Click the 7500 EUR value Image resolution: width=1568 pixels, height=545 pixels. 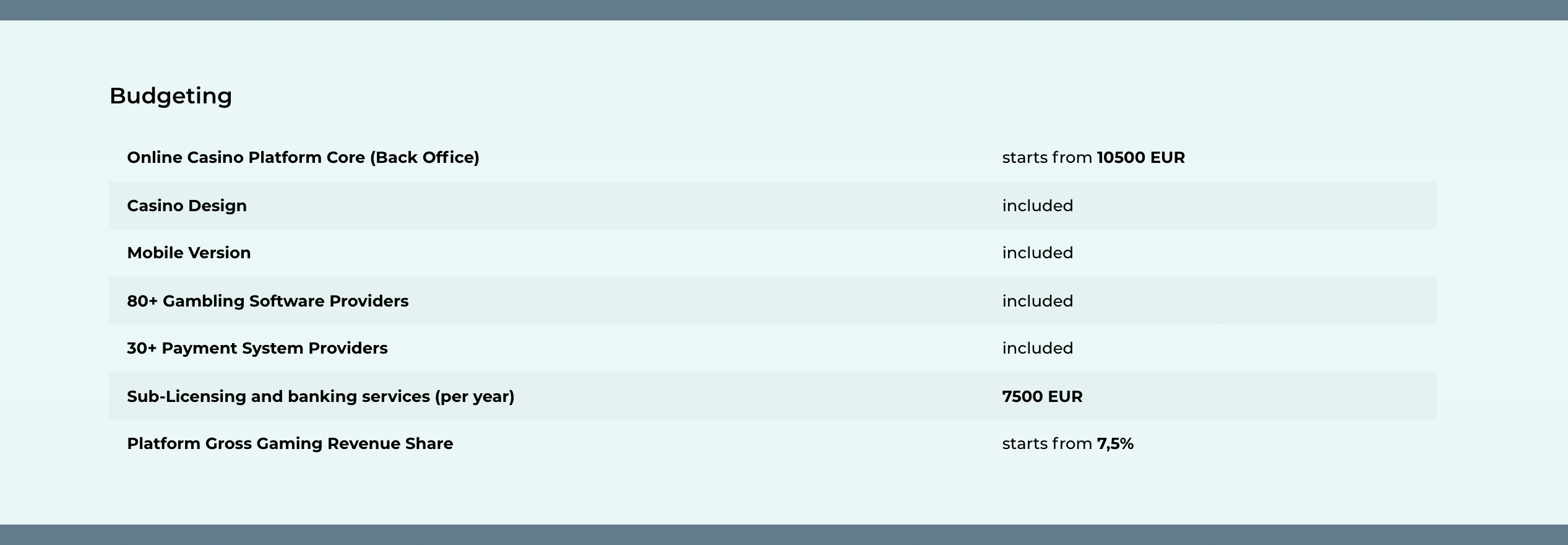coord(1043,396)
